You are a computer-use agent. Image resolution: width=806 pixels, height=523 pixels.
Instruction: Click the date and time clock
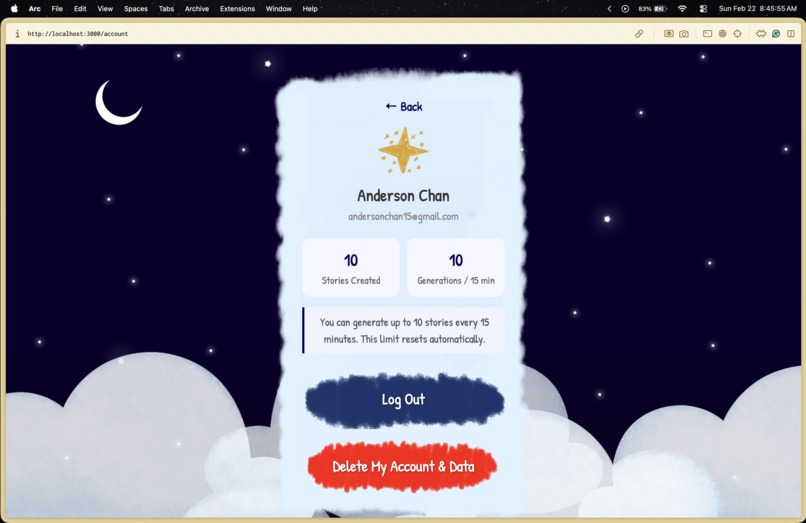pos(758,9)
